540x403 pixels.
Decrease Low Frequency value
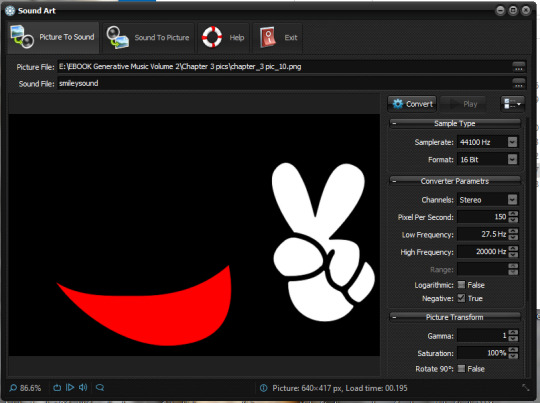pos(513,238)
